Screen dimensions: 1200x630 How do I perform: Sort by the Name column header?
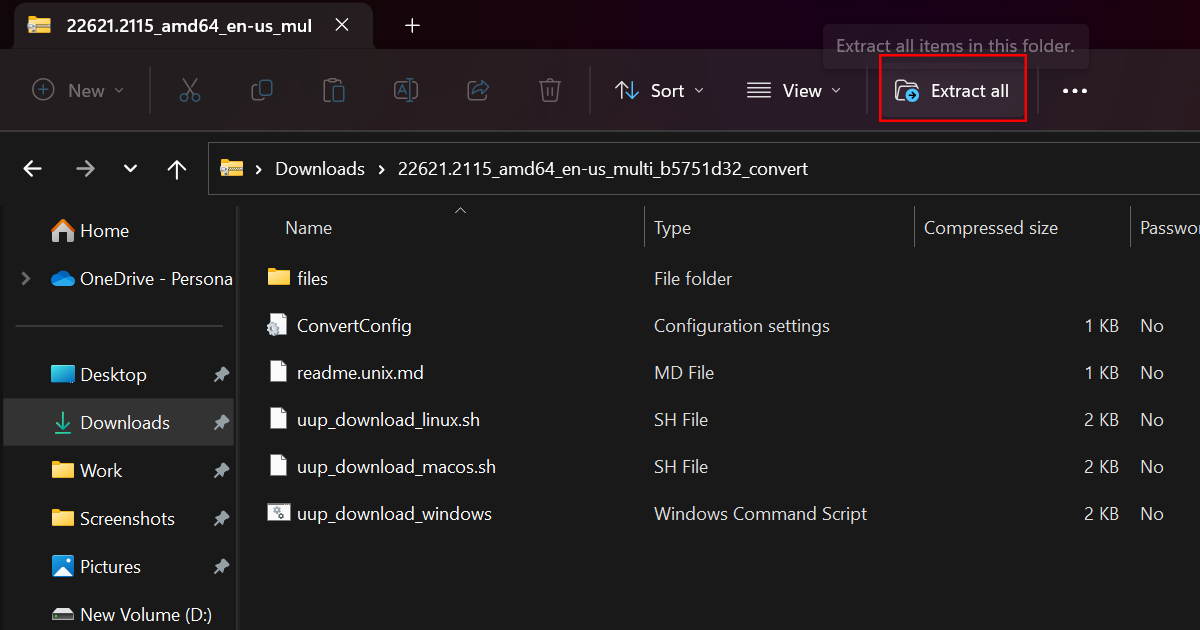308,228
